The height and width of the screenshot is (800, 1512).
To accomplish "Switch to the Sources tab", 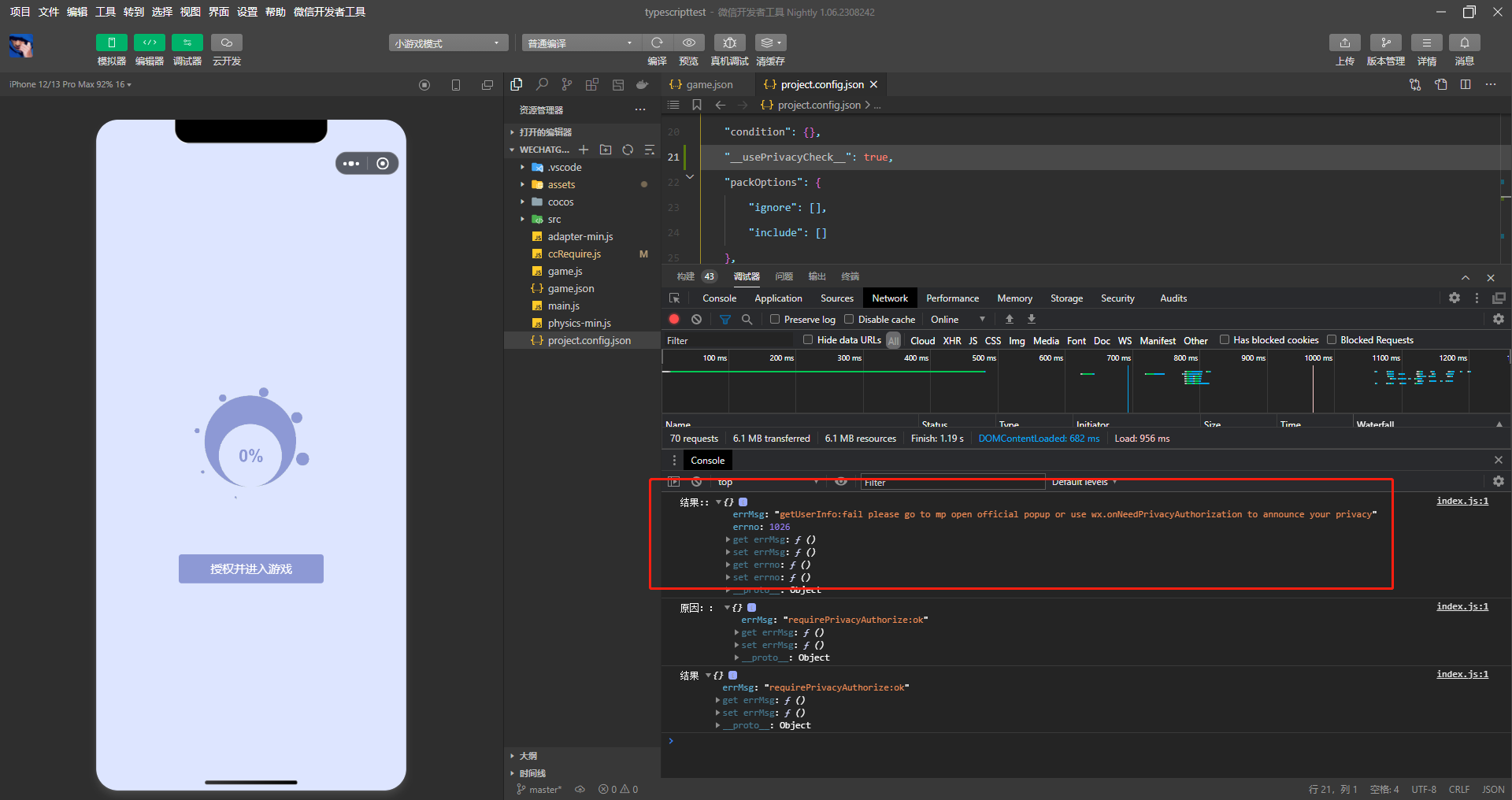I will (x=836, y=298).
